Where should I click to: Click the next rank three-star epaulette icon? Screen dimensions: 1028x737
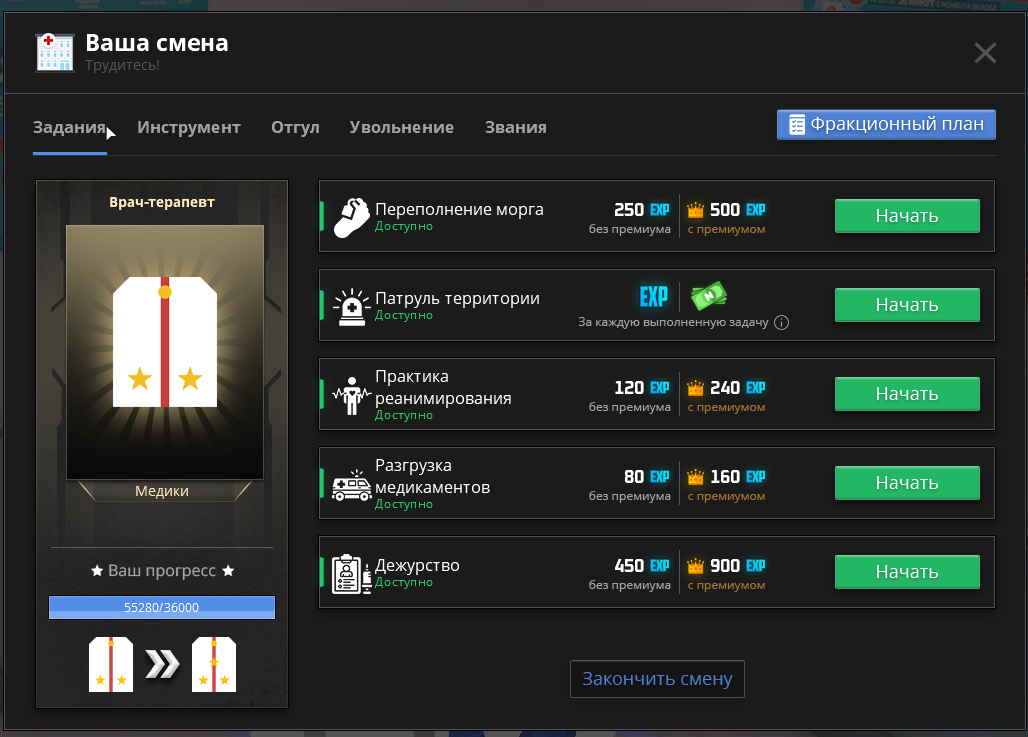pyautogui.click(x=214, y=664)
